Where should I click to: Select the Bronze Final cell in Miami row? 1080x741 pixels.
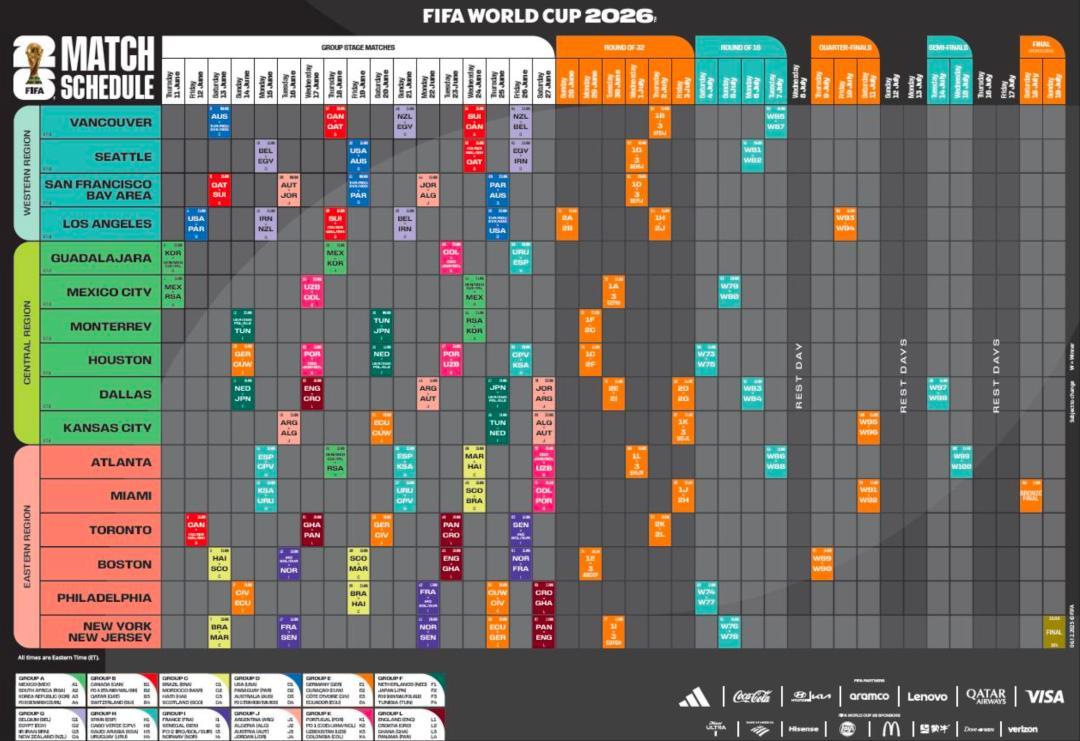(1030, 495)
